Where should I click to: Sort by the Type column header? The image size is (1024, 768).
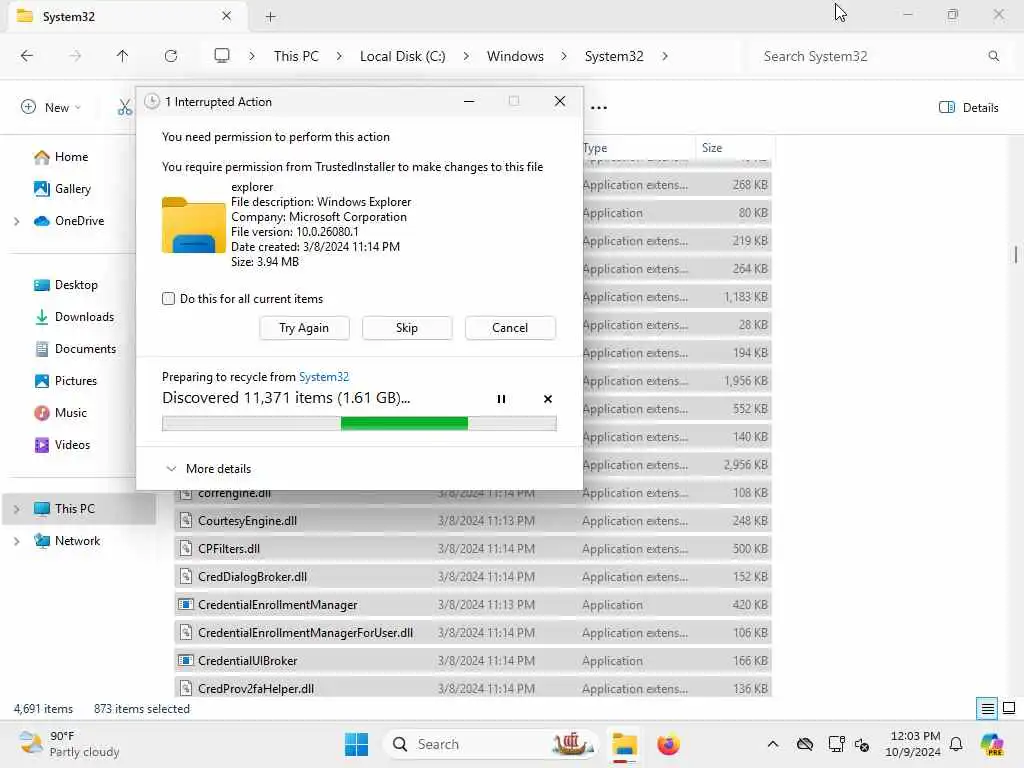[637, 148]
